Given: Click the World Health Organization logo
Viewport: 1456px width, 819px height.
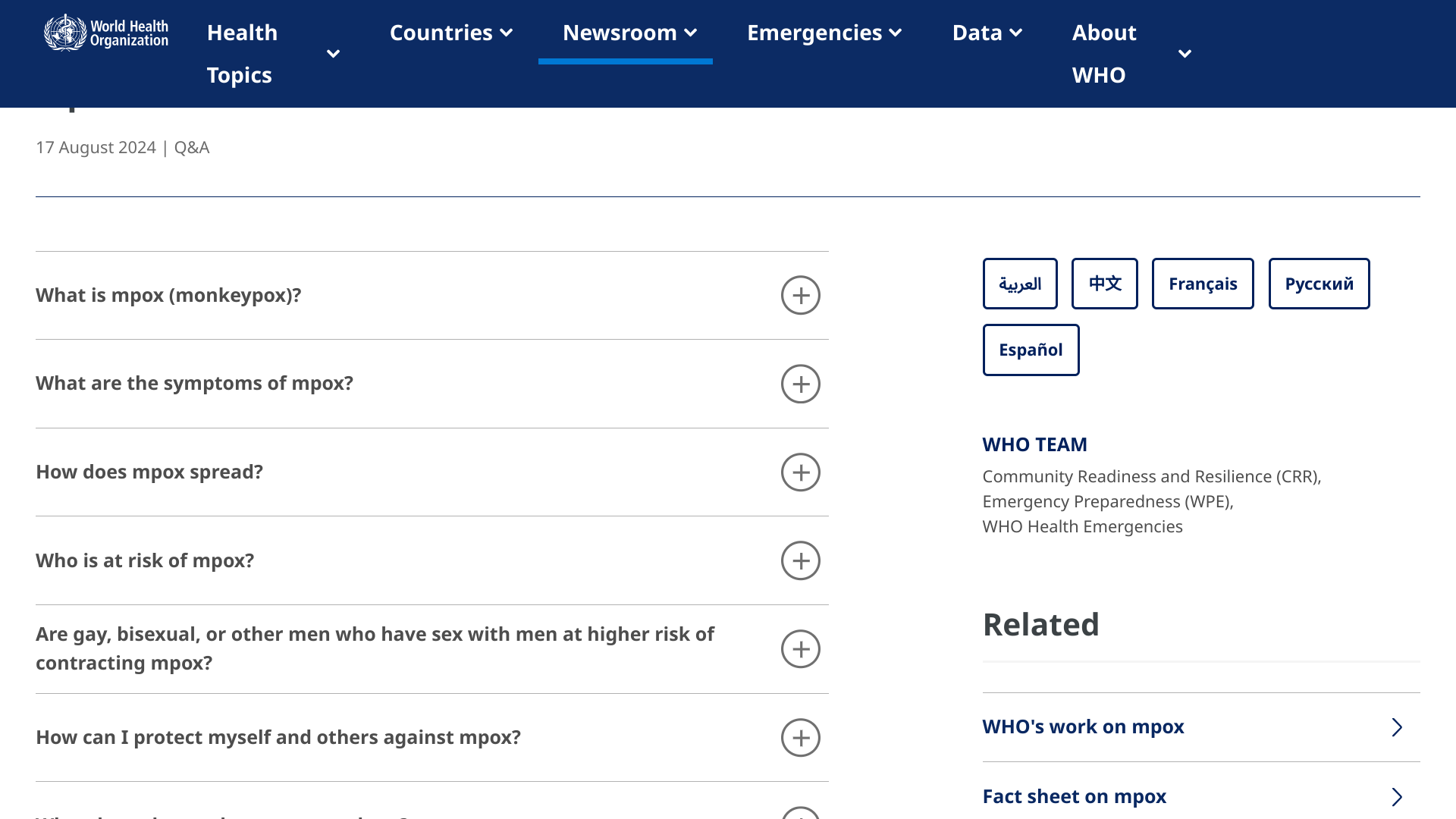Looking at the screenshot, I should tap(106, 33).
